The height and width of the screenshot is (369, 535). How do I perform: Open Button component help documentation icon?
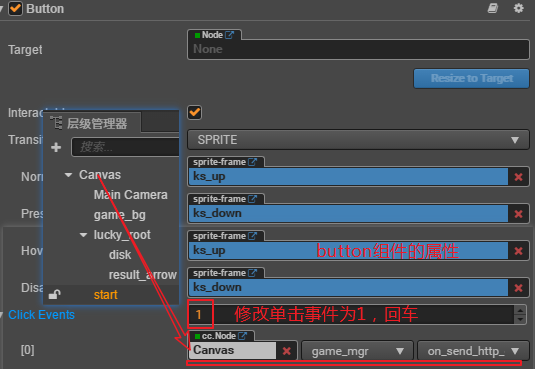tap(493, 8)
